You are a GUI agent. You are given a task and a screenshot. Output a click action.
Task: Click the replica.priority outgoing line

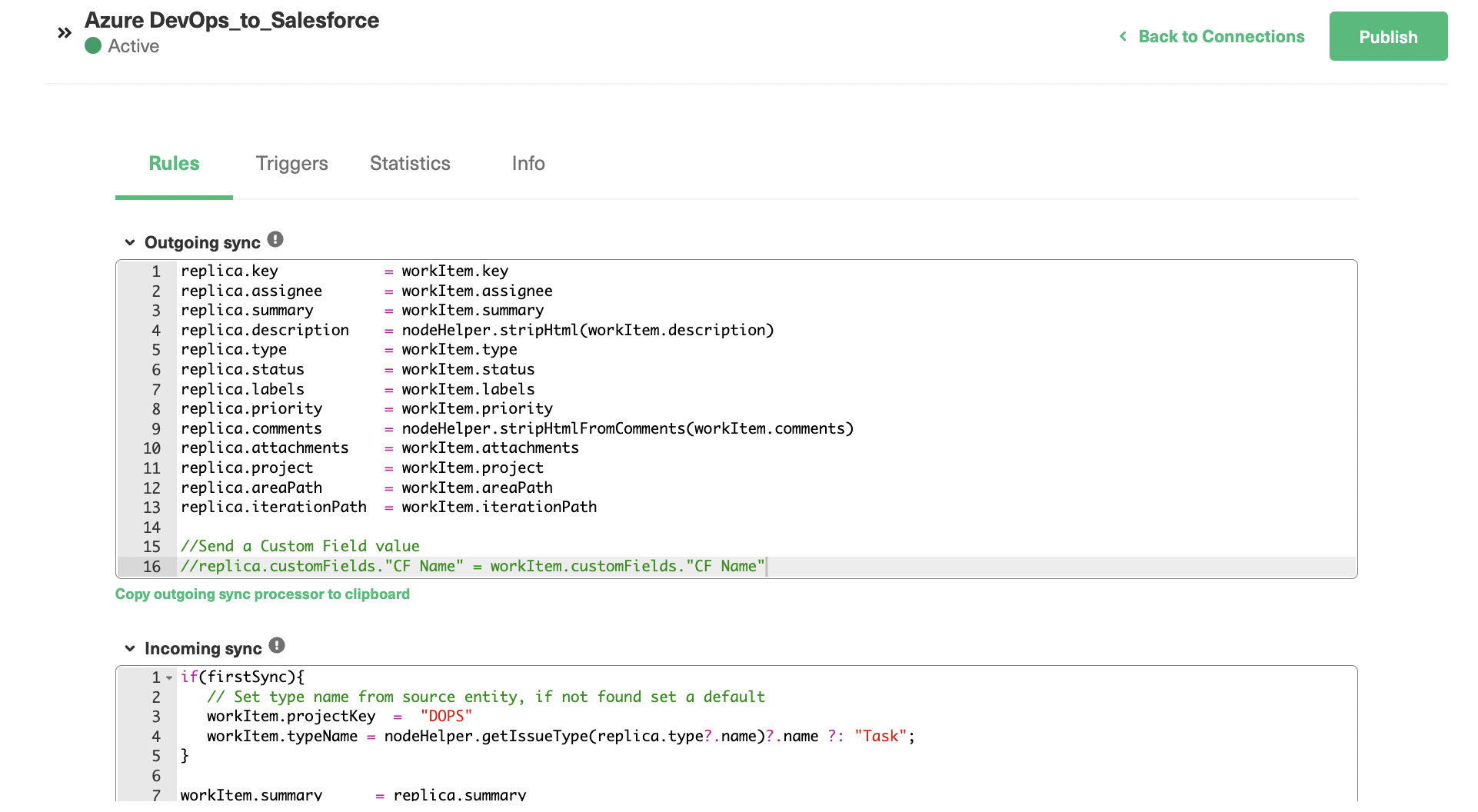pyautogui.click(x=367, y=409)
